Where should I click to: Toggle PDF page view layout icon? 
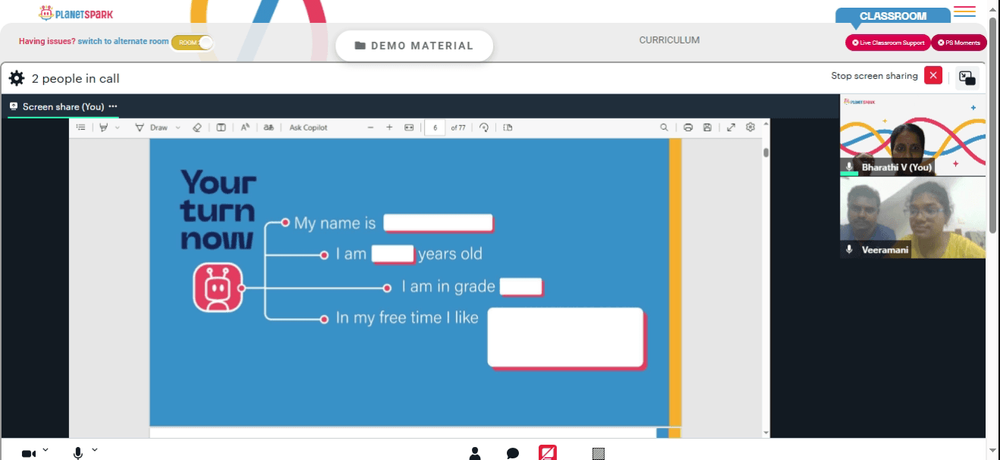coord(221,128)
